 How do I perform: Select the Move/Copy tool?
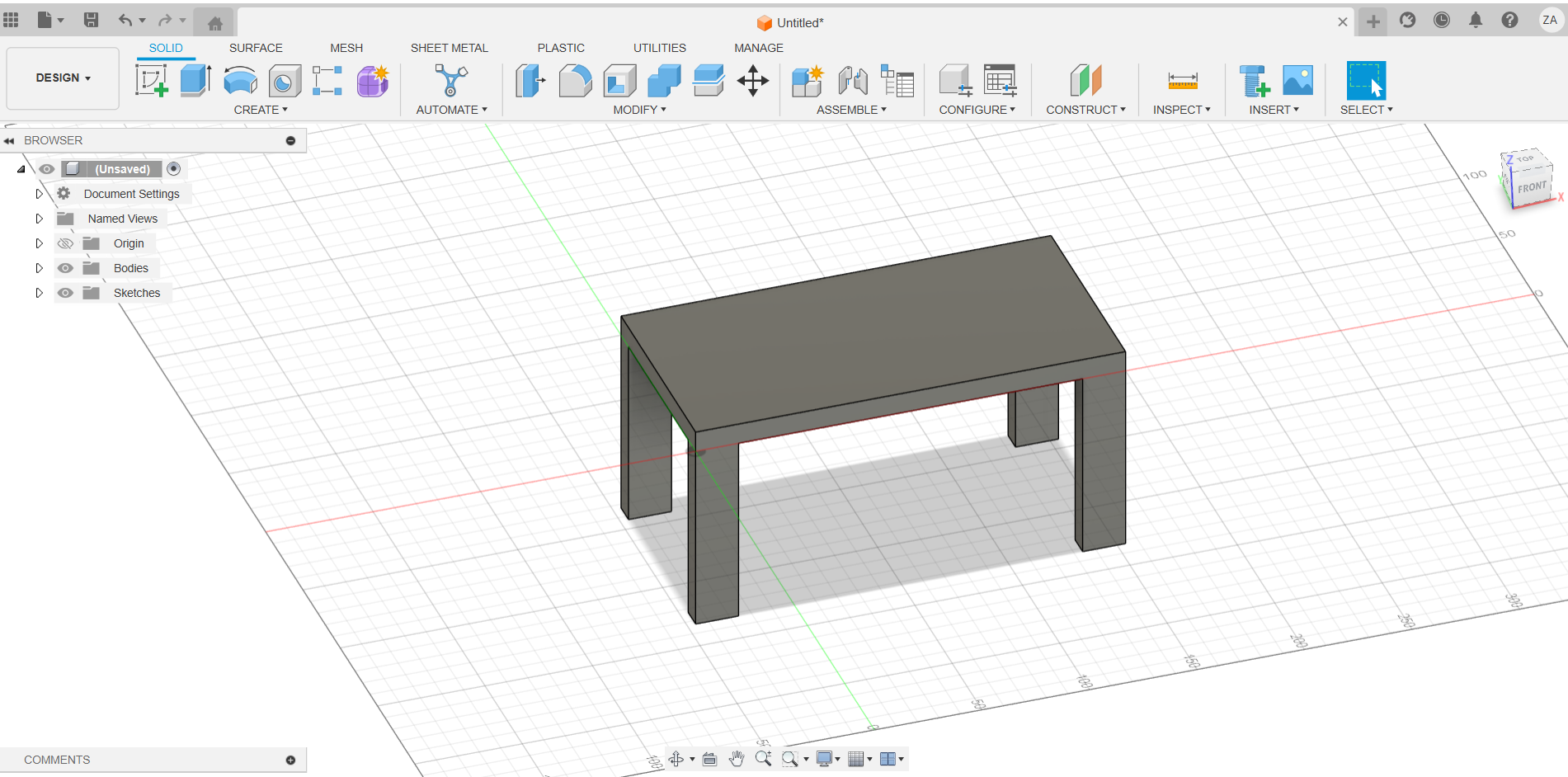753,81
